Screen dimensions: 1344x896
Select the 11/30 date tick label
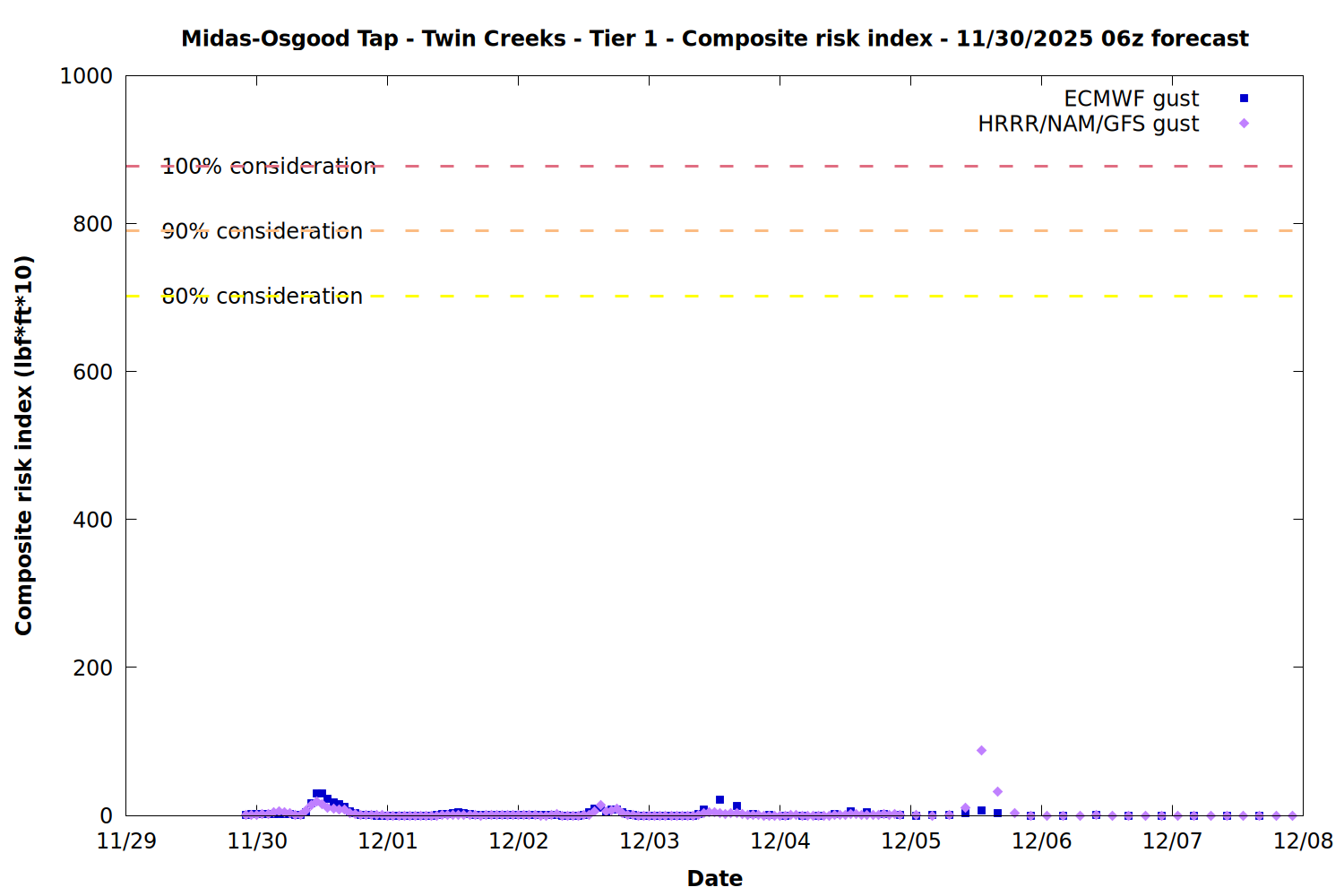(257, 841)
